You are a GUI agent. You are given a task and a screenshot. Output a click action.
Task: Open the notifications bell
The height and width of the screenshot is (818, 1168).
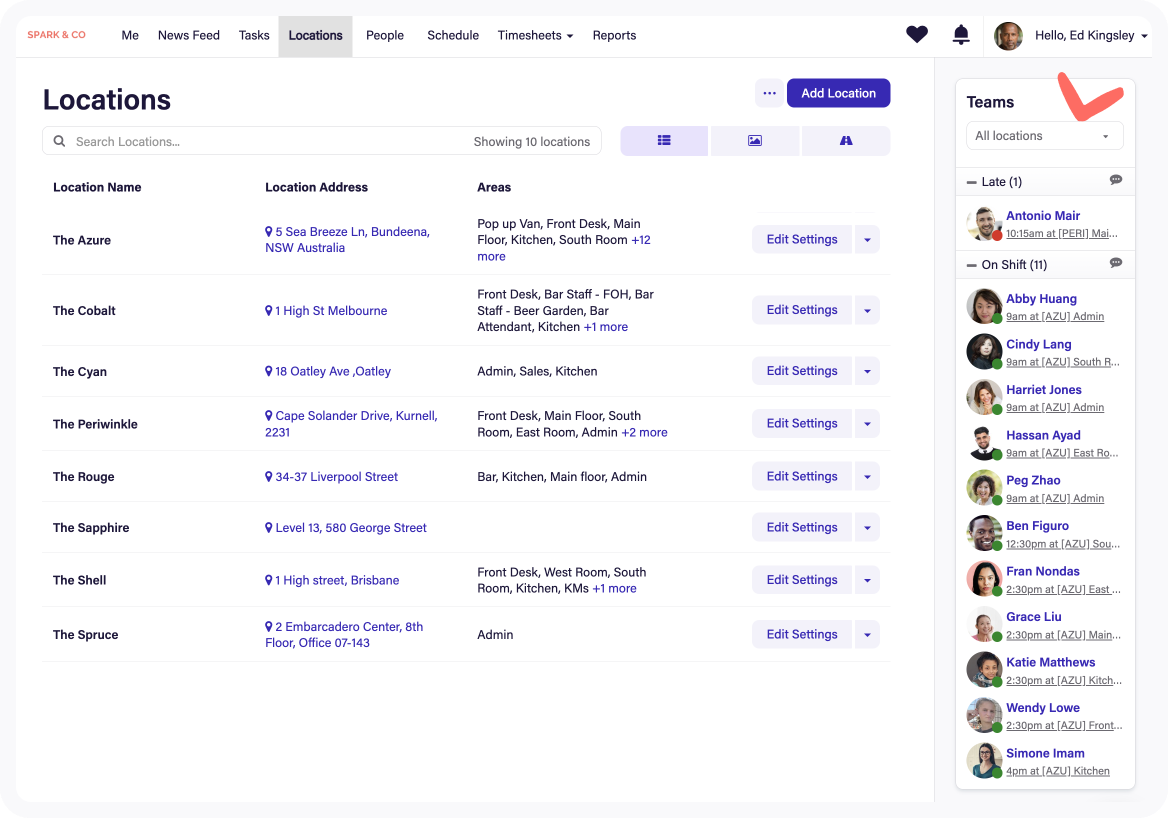tap(961, 34)
